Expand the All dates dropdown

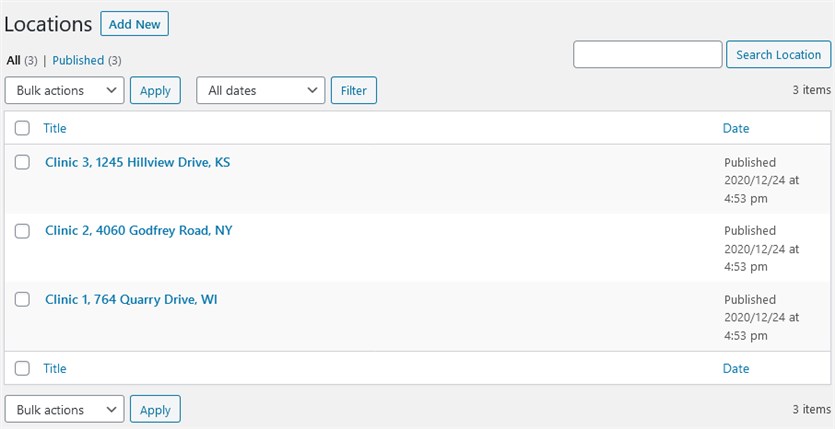click(x=260, y=90)
